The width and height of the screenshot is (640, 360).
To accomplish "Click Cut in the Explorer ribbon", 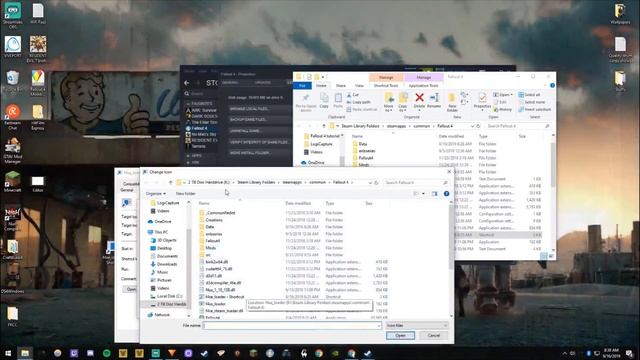I will point(353,95).
